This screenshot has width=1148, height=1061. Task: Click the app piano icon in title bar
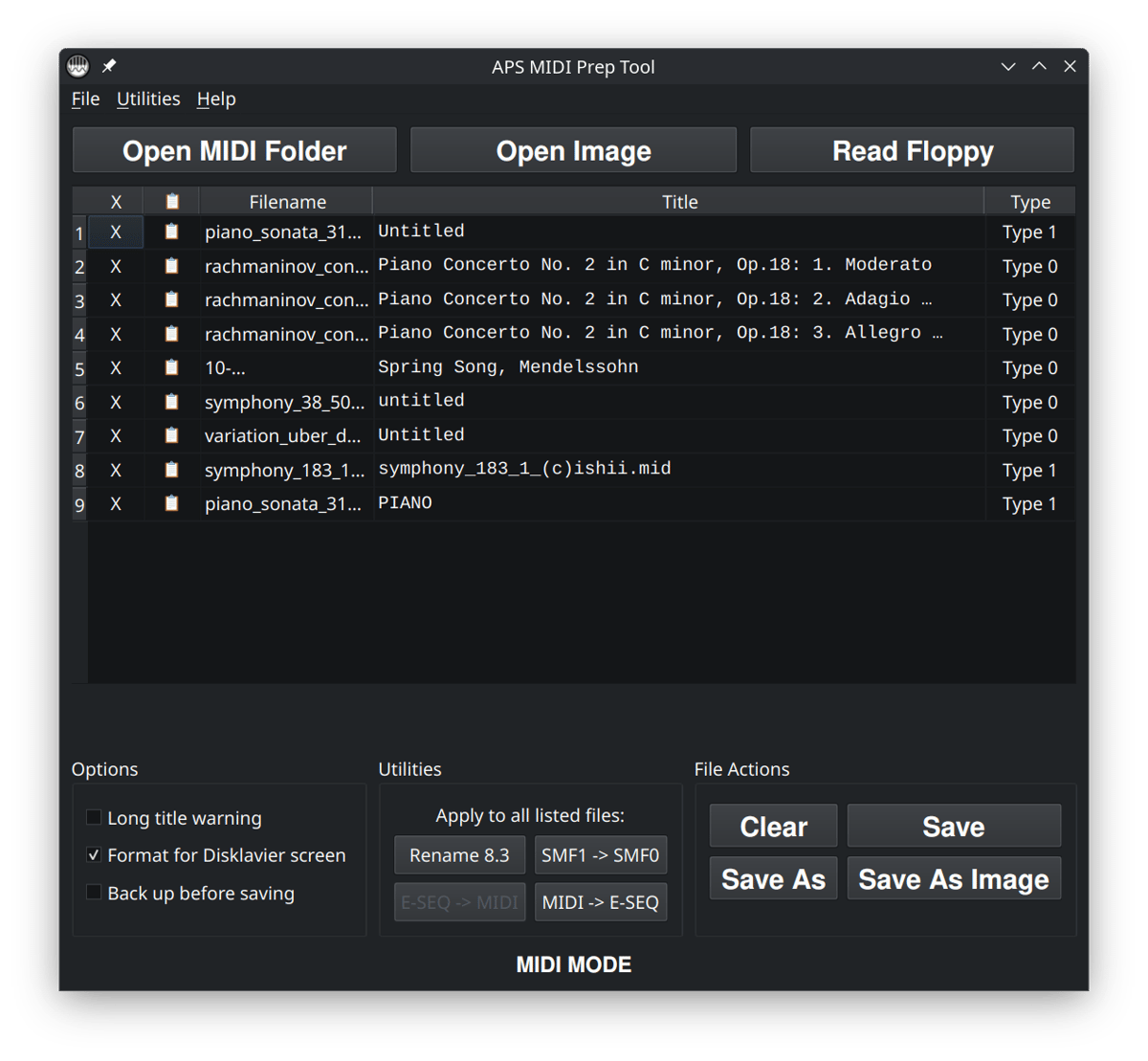78,66
